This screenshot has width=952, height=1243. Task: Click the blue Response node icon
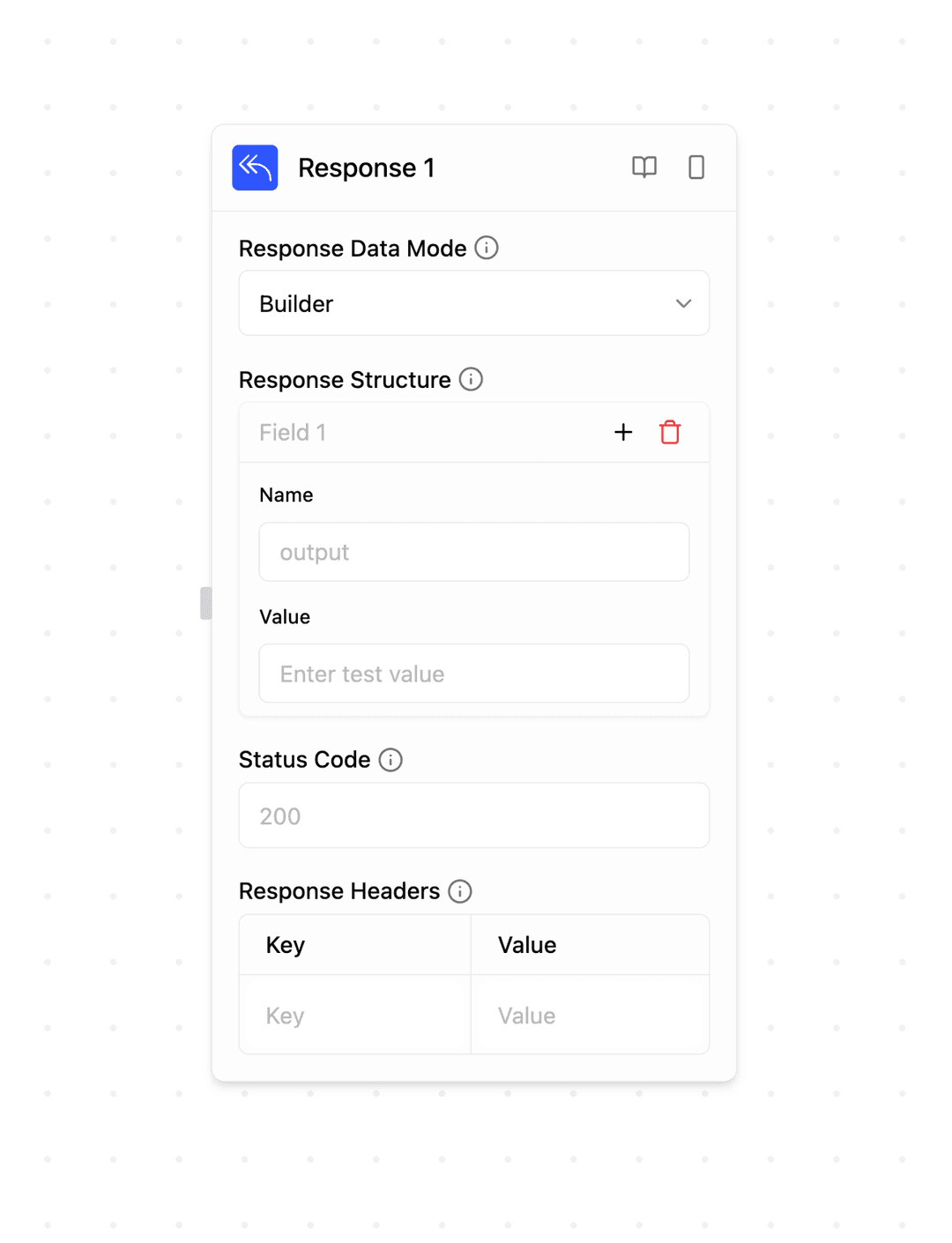tap(254, 167)
